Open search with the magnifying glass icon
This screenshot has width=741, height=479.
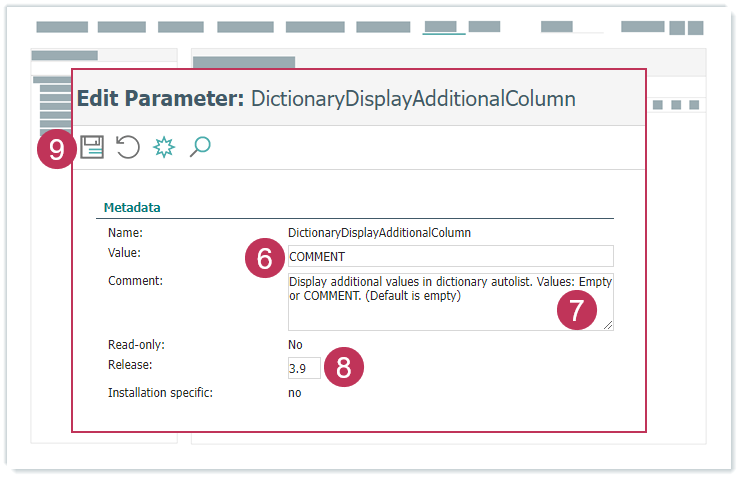[x=200, y=148]
